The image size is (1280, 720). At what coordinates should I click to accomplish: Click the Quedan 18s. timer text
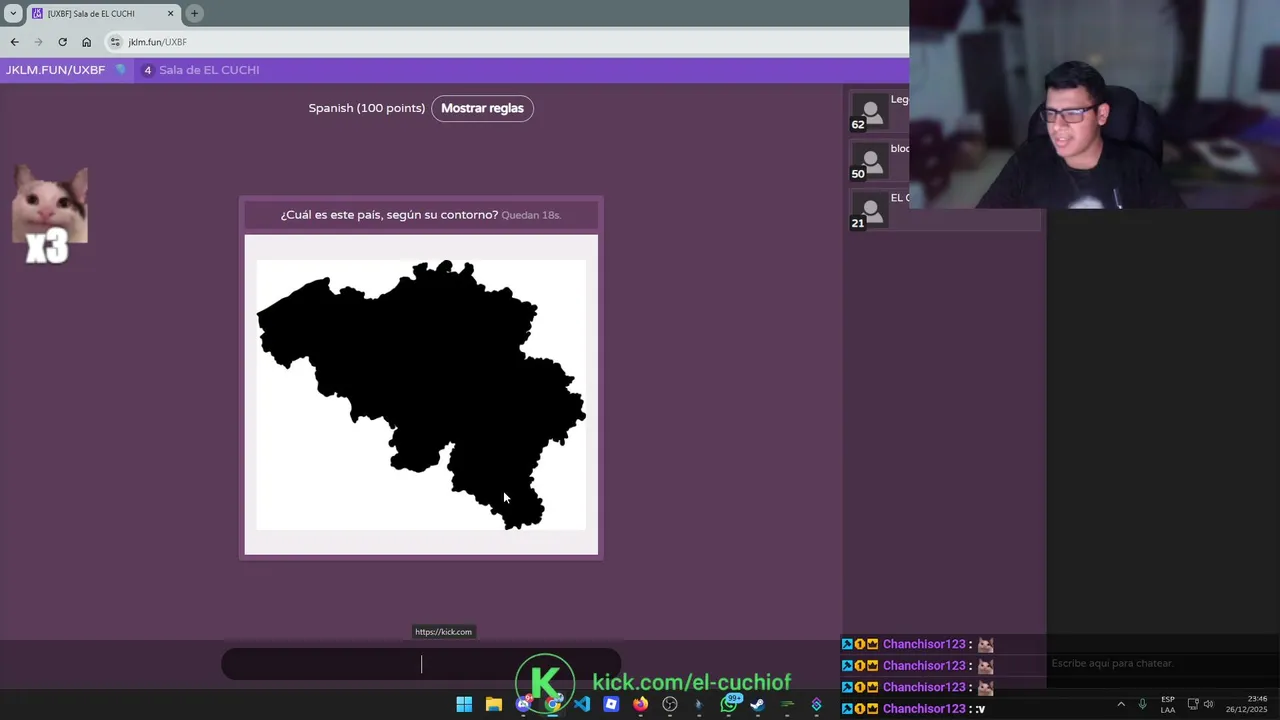531,215
